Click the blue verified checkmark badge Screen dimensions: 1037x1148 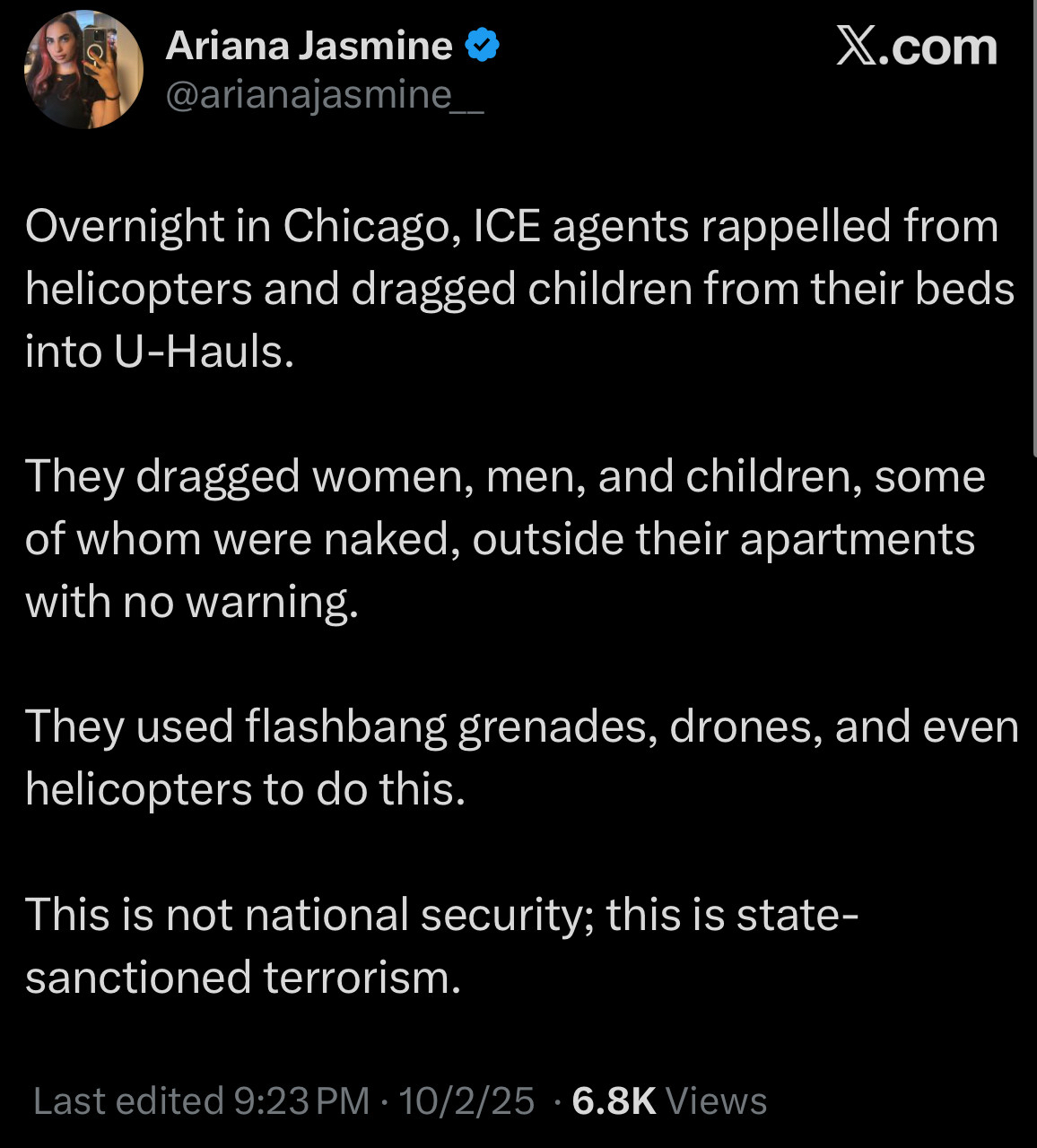click(482, 46)
